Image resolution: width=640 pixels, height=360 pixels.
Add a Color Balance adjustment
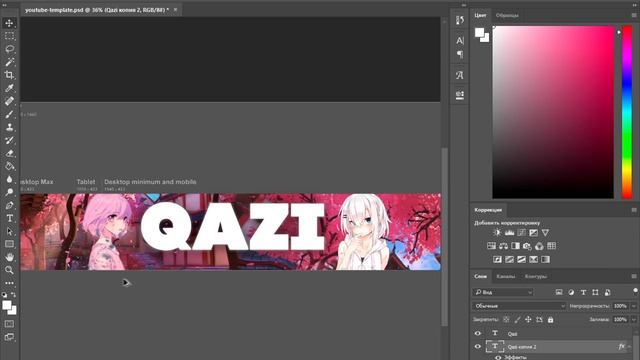point(503,246)
